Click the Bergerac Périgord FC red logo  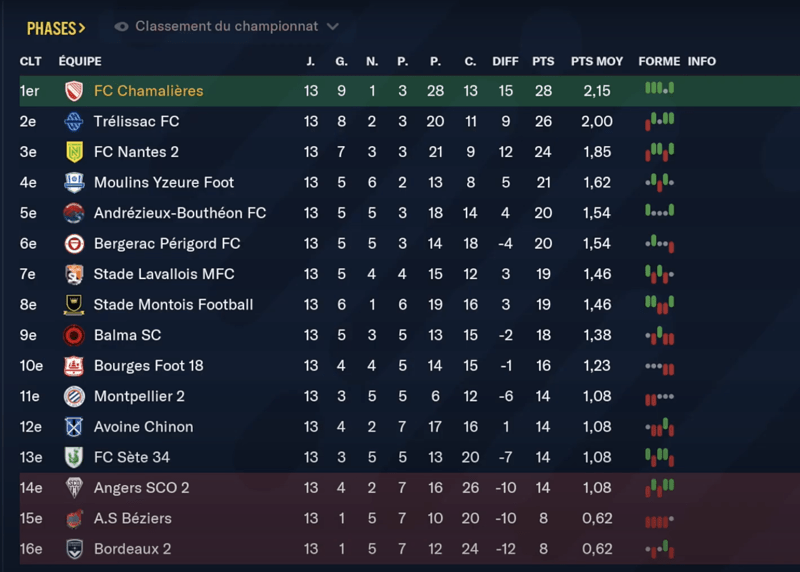[x=73, y=244]
